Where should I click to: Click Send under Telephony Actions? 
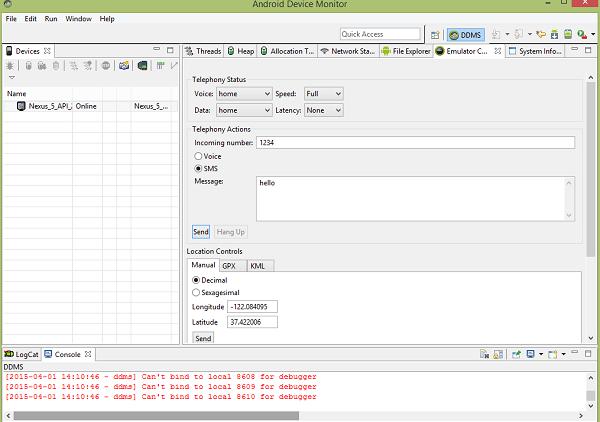pyautogui.click(x=201, y=232)
